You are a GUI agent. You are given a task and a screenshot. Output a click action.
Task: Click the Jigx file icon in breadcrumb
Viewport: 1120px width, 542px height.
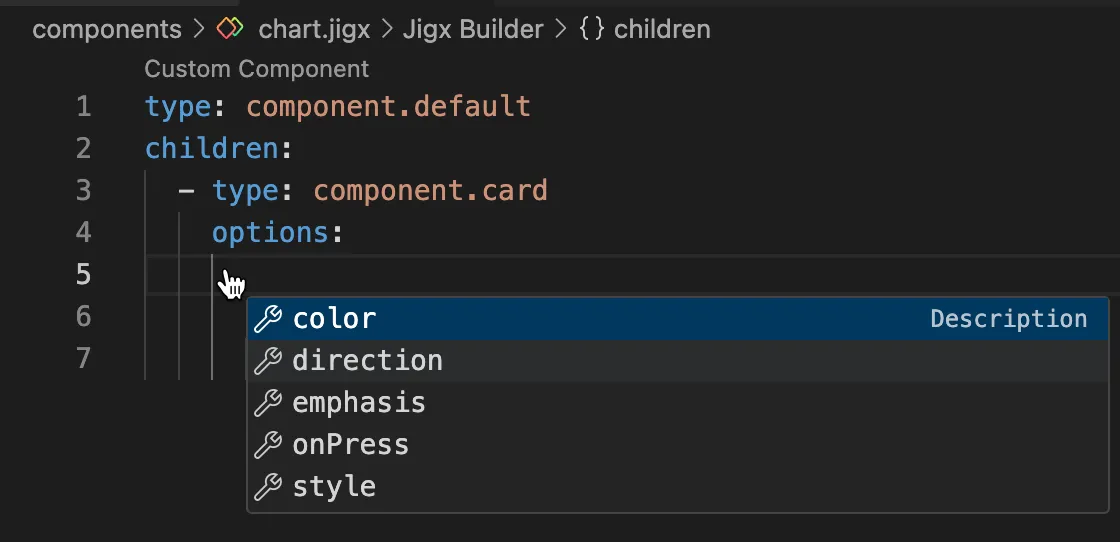[x=229, y=29]
